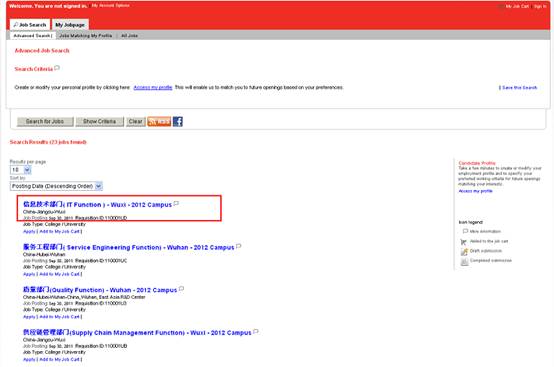Open the Results per page dropdown
The height and width of the screenshot is (367, 554).
point(20,170)
